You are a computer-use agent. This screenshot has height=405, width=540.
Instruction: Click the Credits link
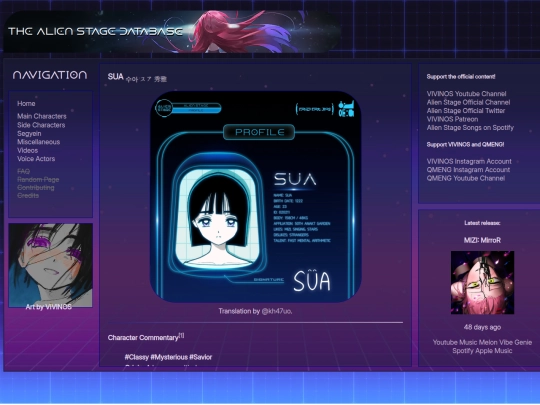pyautogui.click(x=28, y=196)
